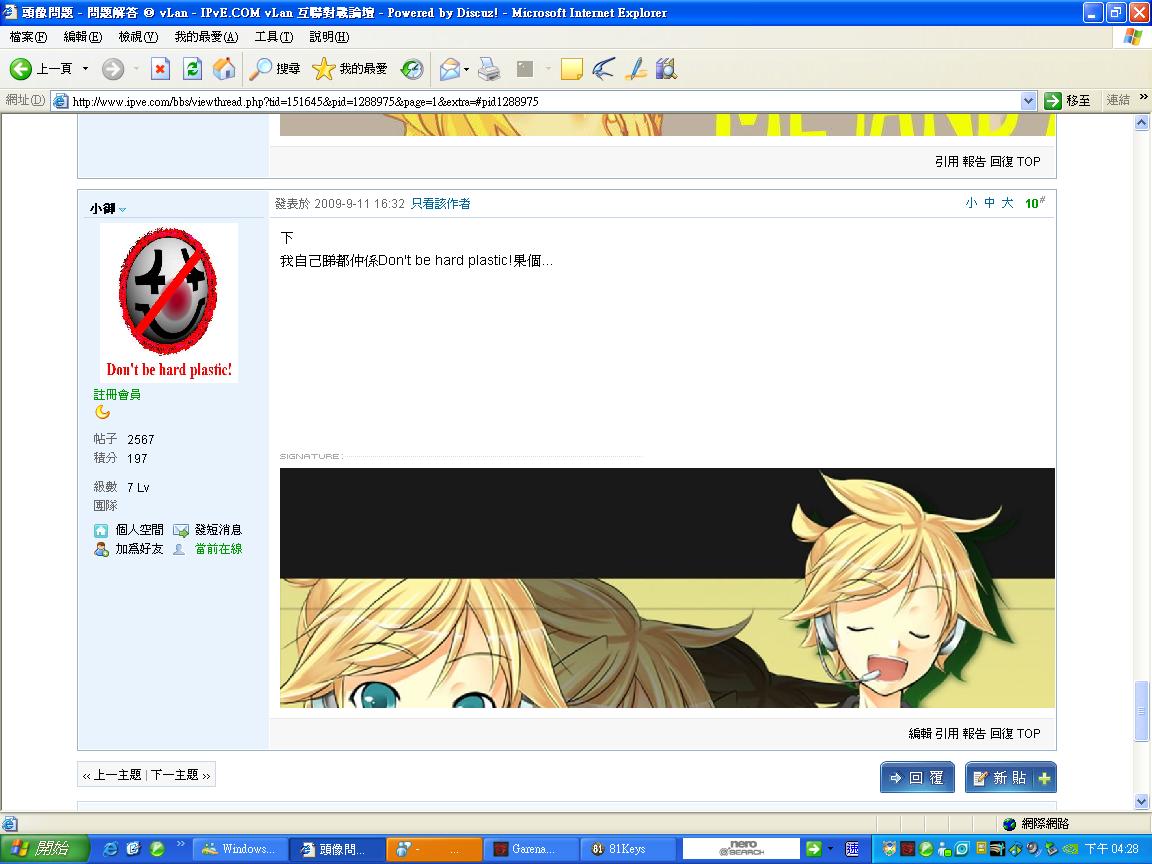Viewport: 1152px width, 864px height.
Task: Switch to the 81Keys taskbar window
Action: click(627, 849)
